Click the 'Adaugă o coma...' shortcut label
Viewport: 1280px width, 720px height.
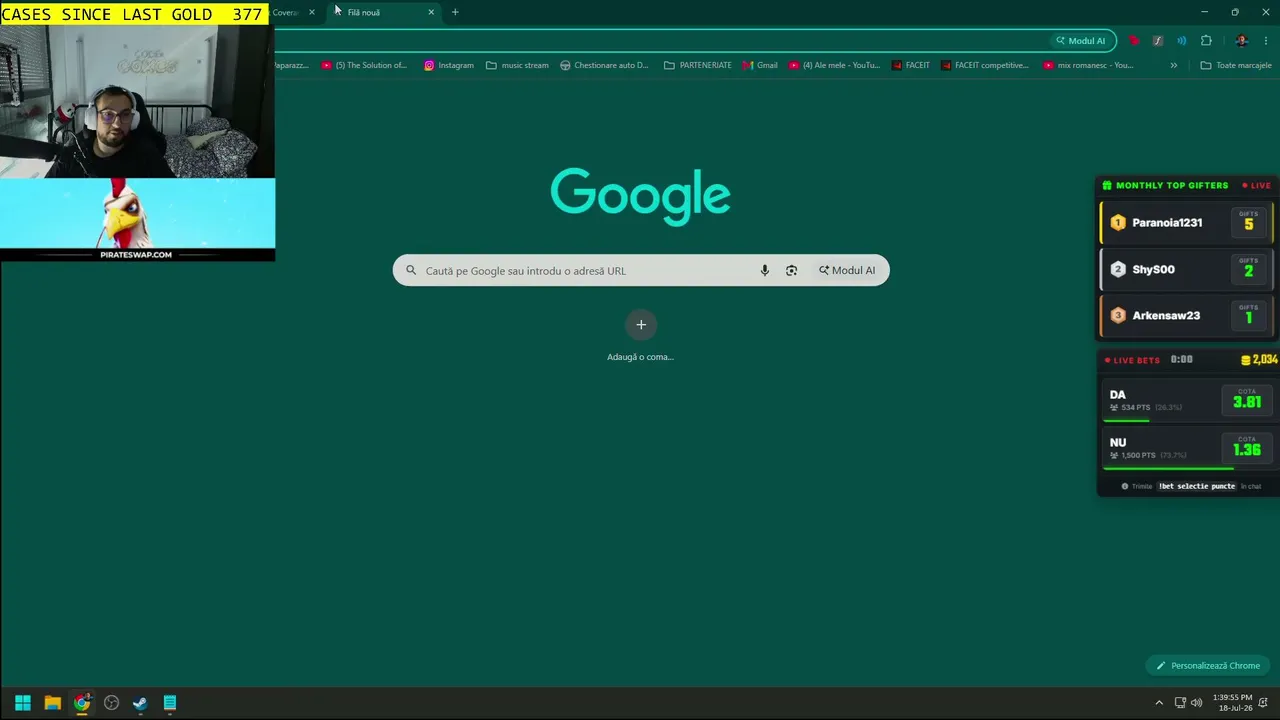tap(640, 357)
